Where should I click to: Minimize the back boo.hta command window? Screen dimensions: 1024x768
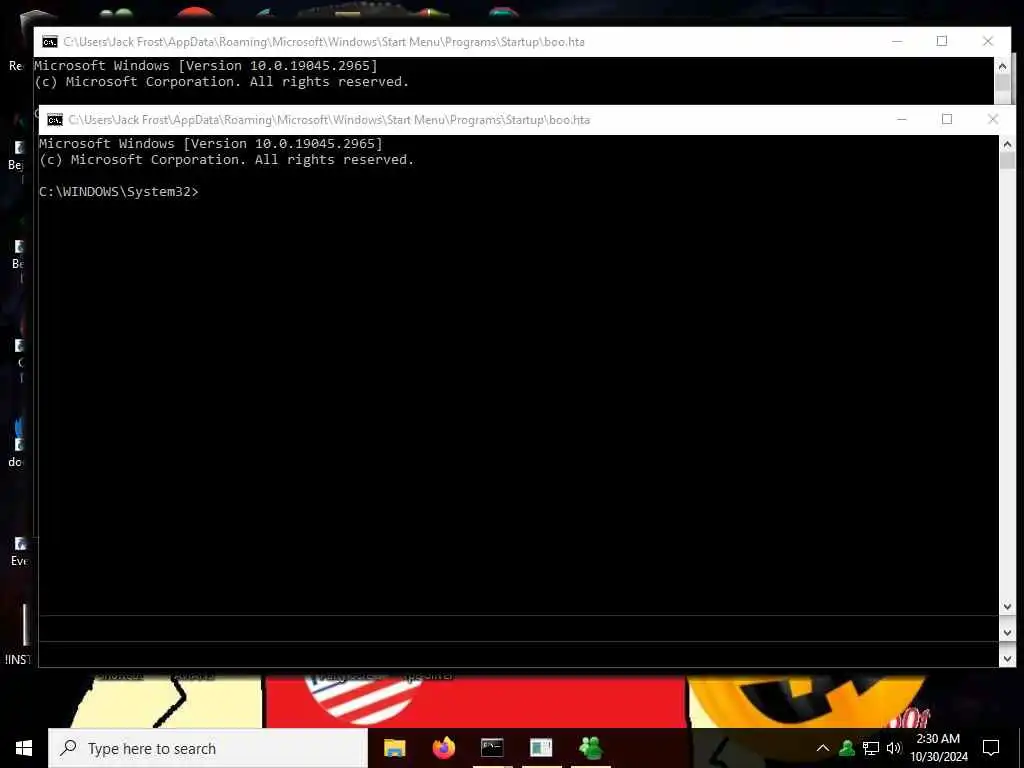(x=897, y=41)
